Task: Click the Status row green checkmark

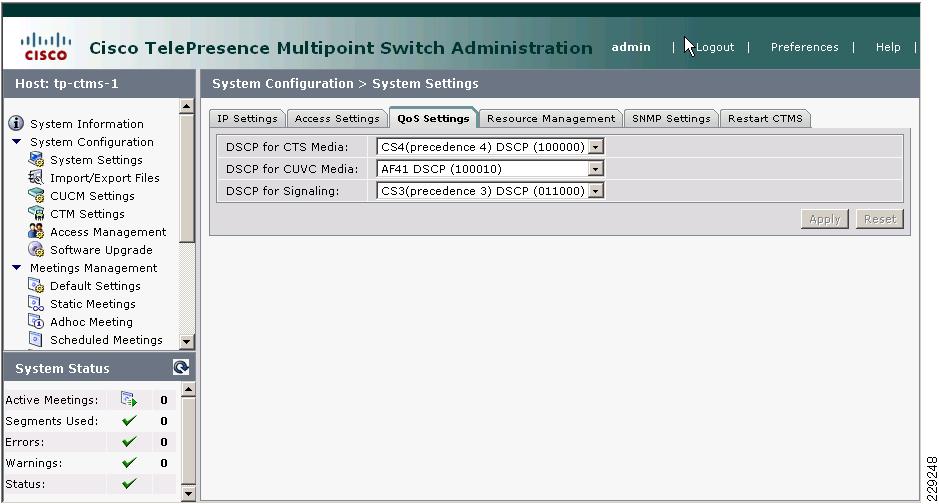Action: pos(129,484)
